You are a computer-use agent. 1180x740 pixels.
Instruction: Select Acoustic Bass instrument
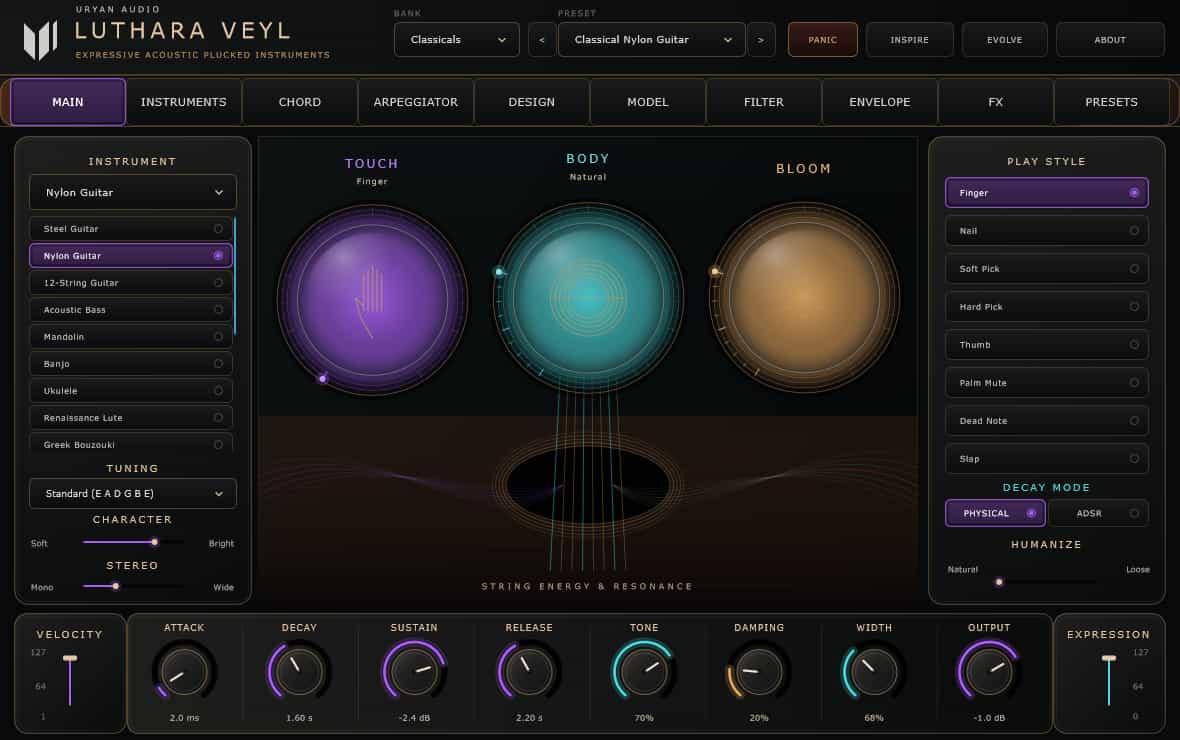(131, 310)
